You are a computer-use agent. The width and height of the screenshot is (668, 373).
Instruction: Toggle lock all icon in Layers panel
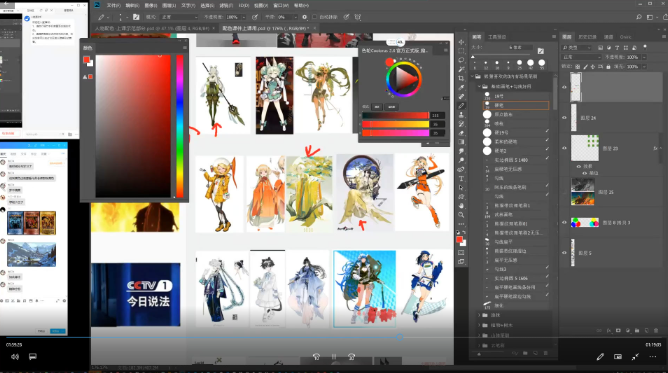608,66
